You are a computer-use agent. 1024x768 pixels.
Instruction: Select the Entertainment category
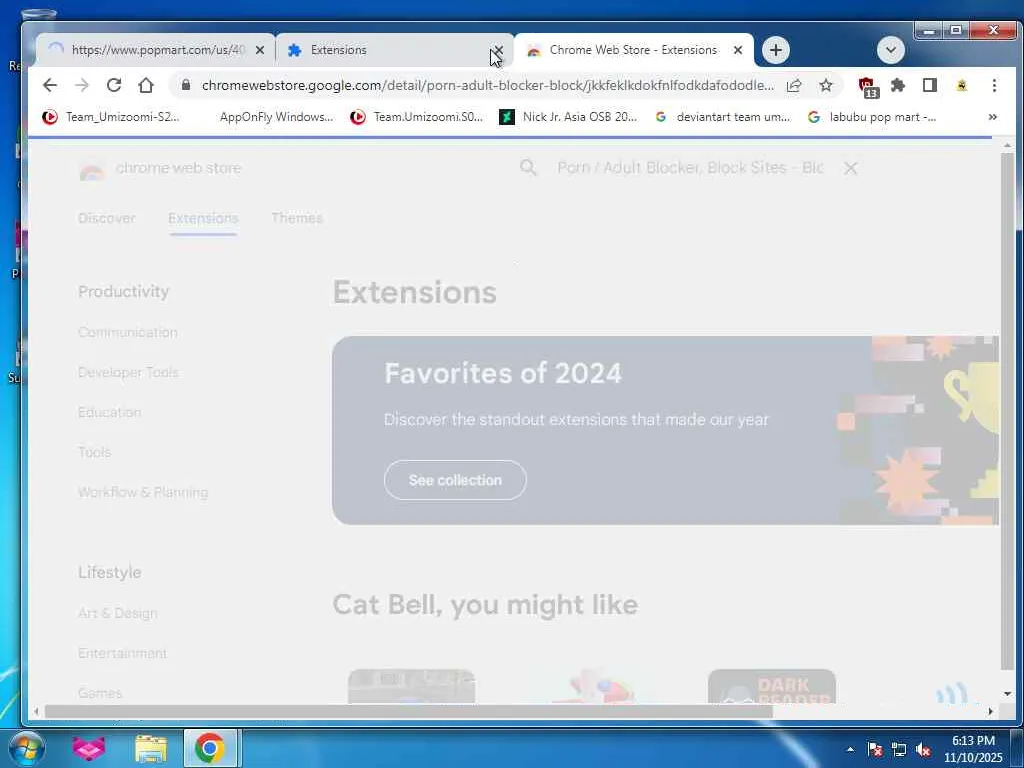[x=122, y=653]
